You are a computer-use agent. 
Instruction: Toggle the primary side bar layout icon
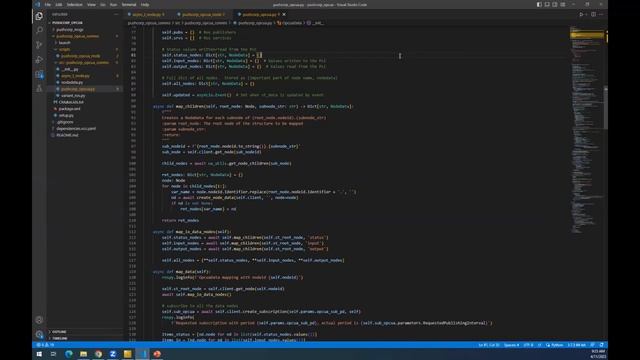pos(539,4)
